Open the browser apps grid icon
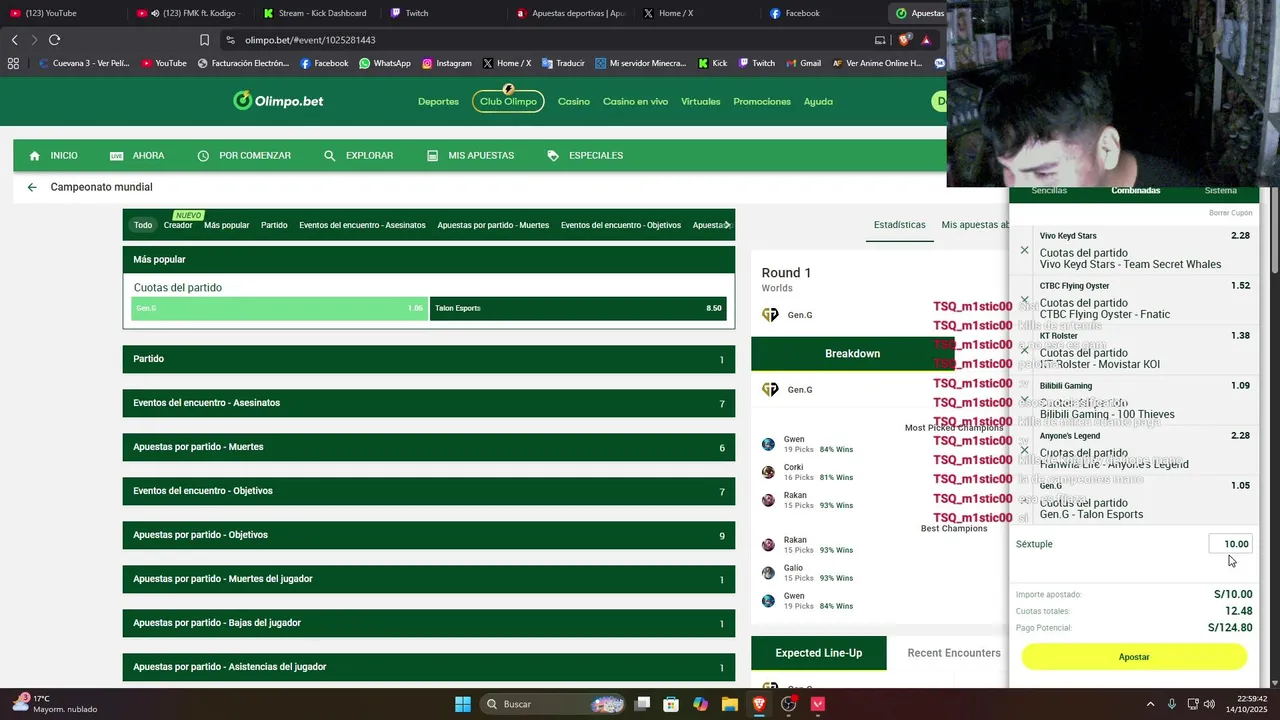 13,63
